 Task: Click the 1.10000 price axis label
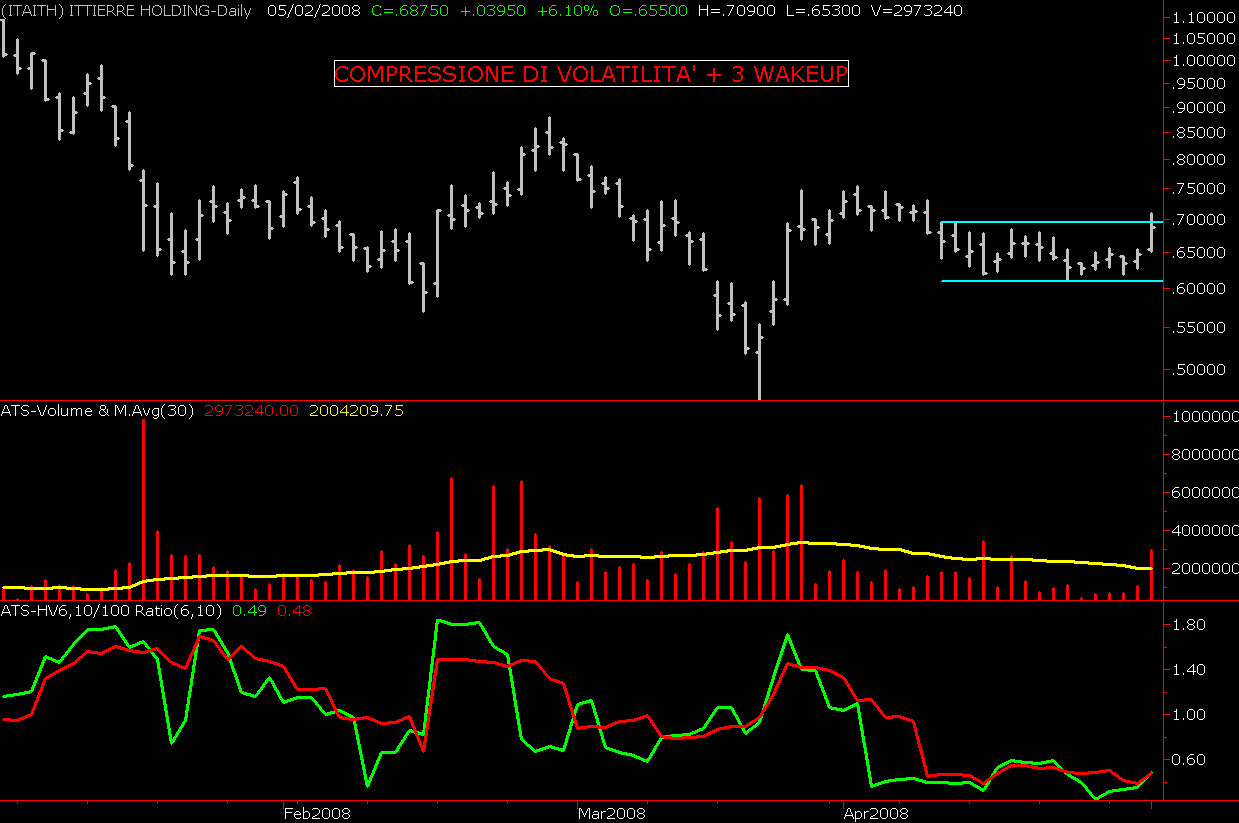(1201, 18)
